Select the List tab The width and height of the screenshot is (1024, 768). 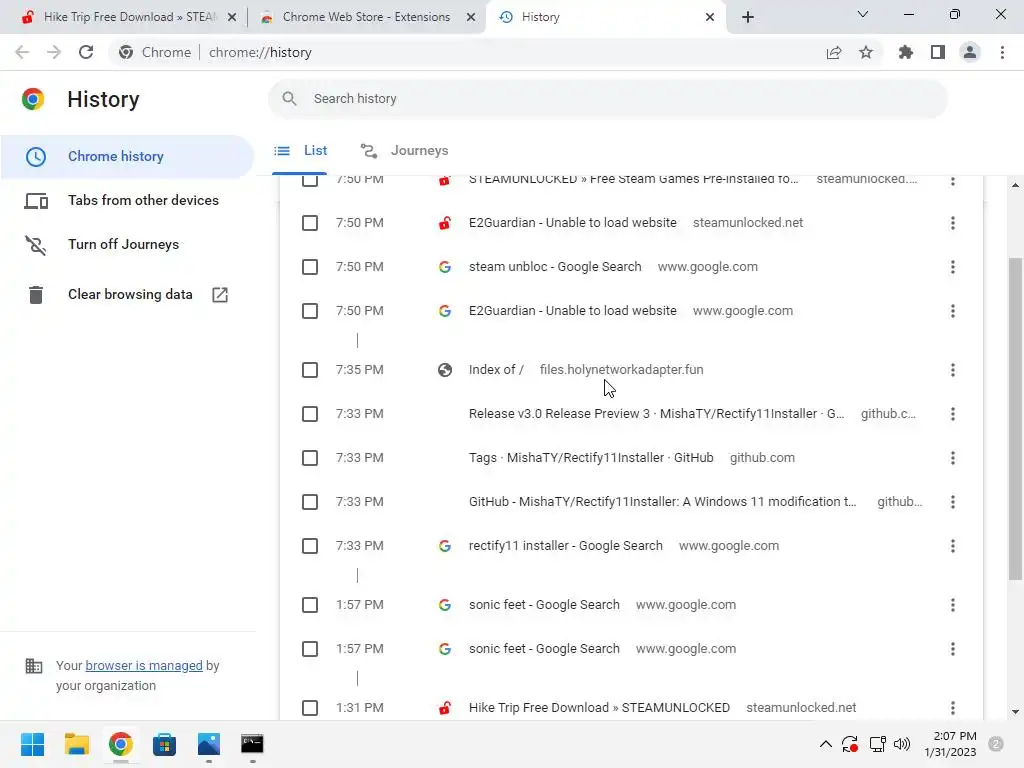pos(300,150)
